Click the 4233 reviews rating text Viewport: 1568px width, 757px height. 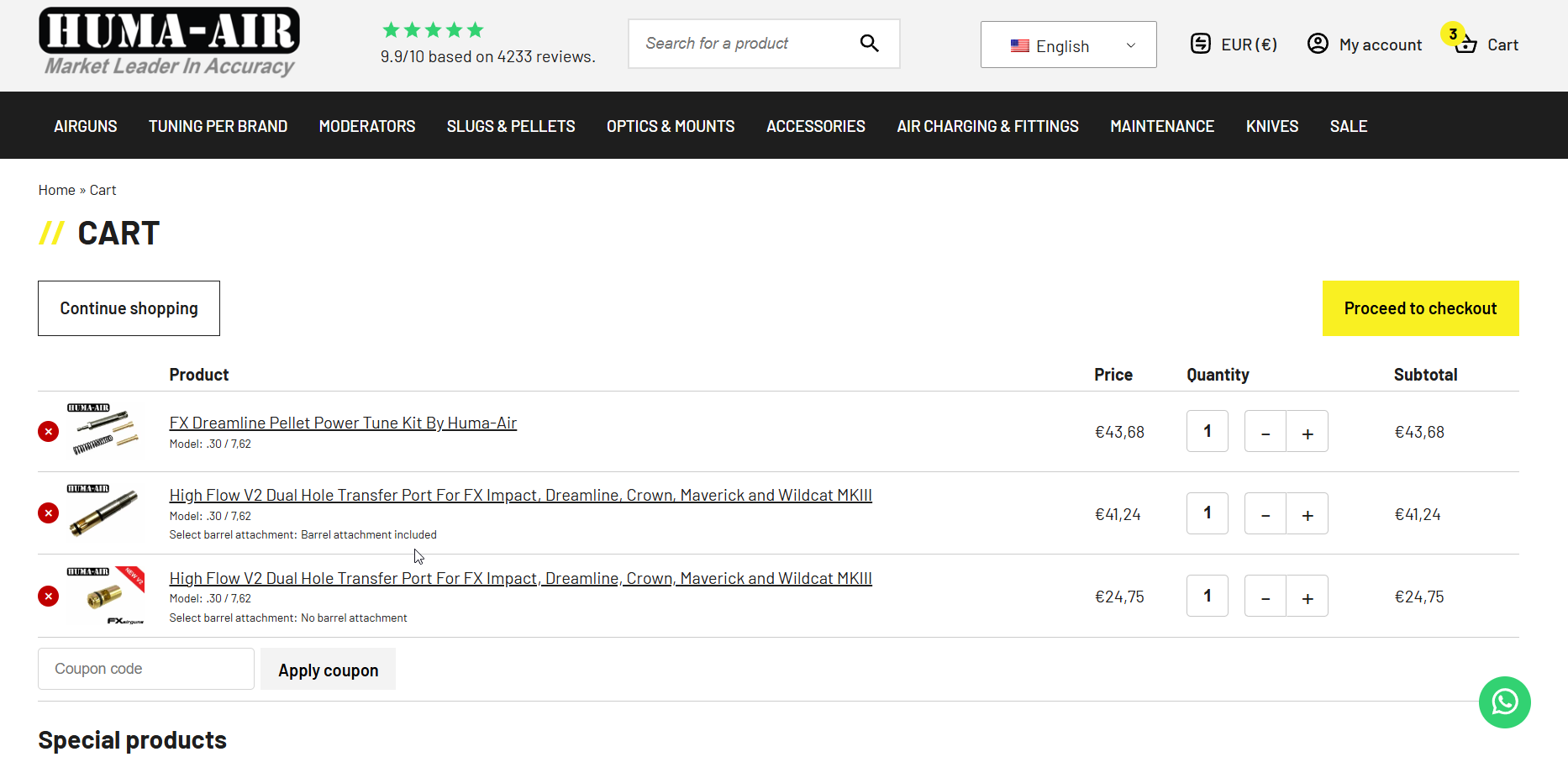click(x=487, y=56)
